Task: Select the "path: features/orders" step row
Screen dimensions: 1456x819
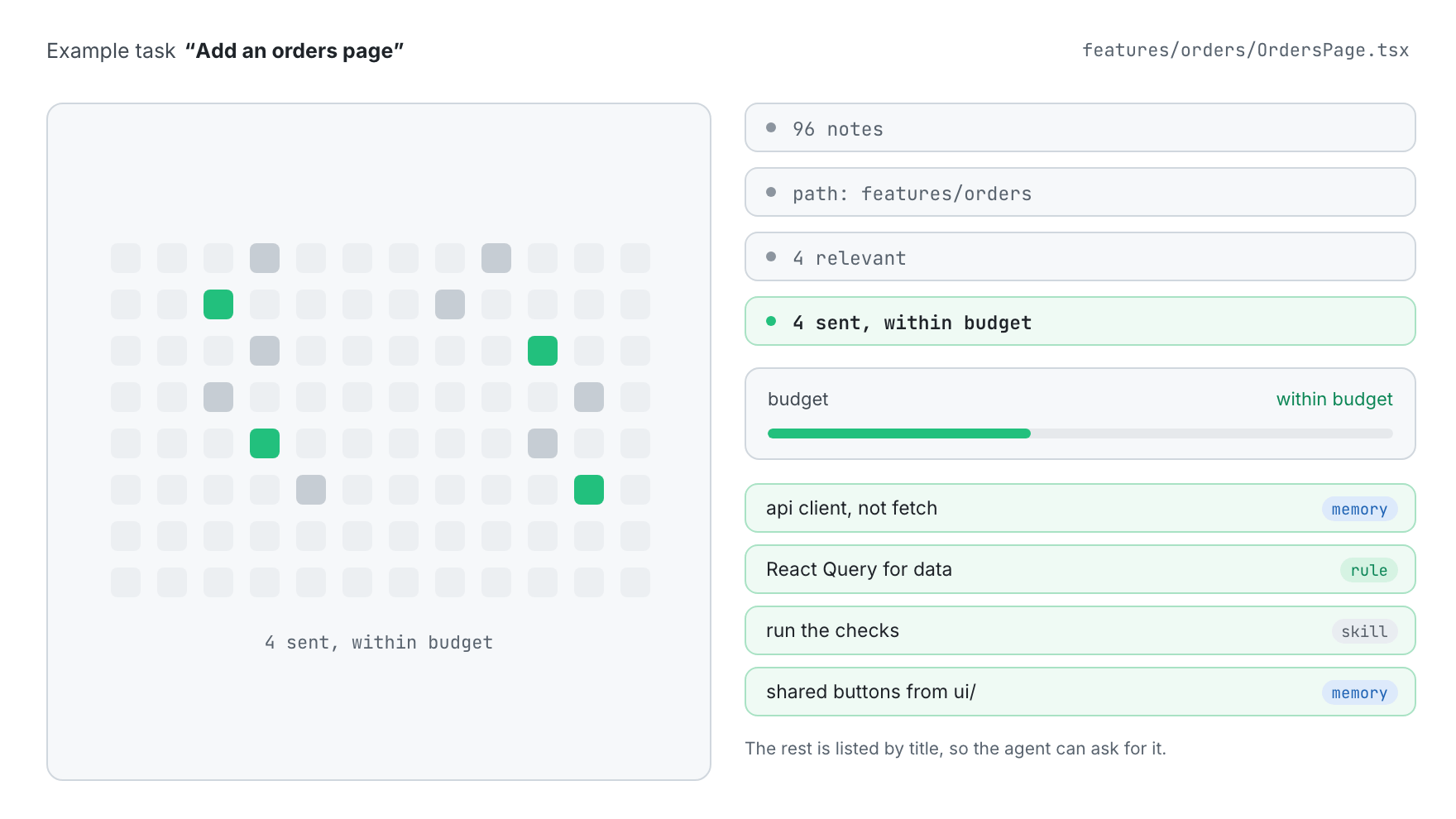Action: [x=1080, y=192]
